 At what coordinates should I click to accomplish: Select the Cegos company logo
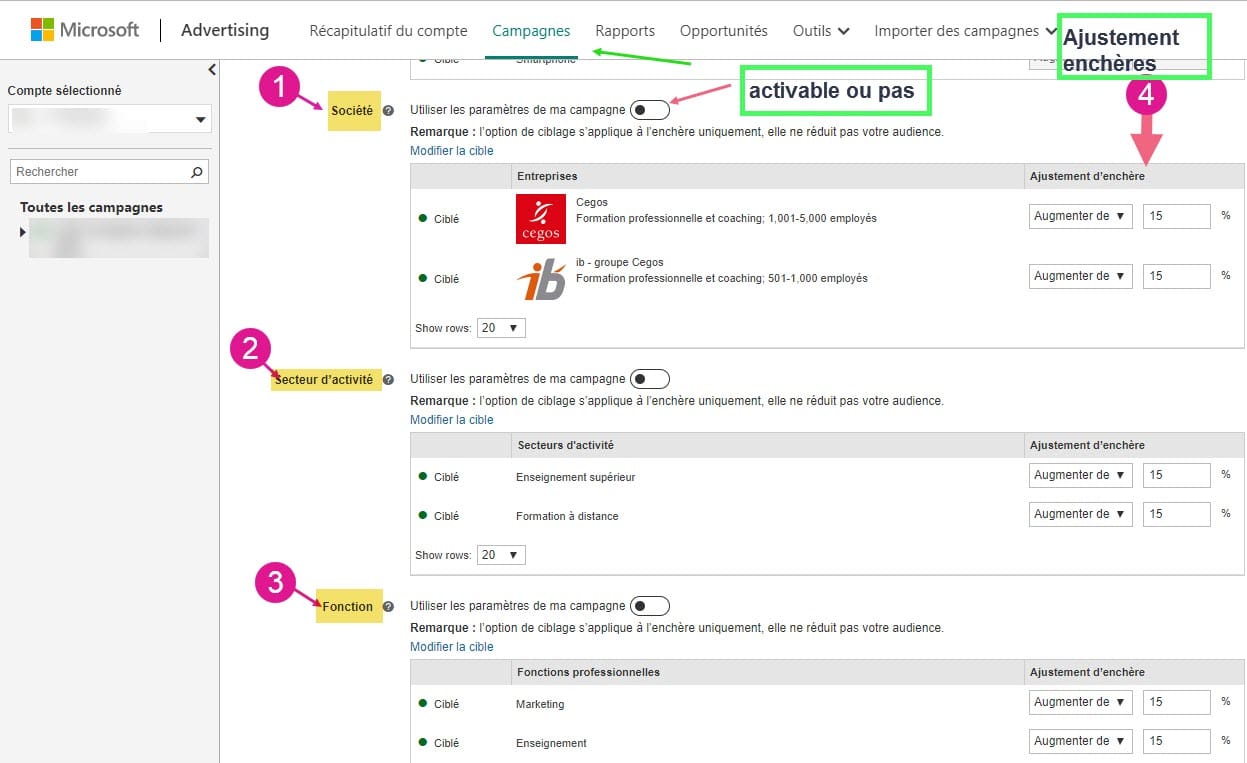click(540, 218)
